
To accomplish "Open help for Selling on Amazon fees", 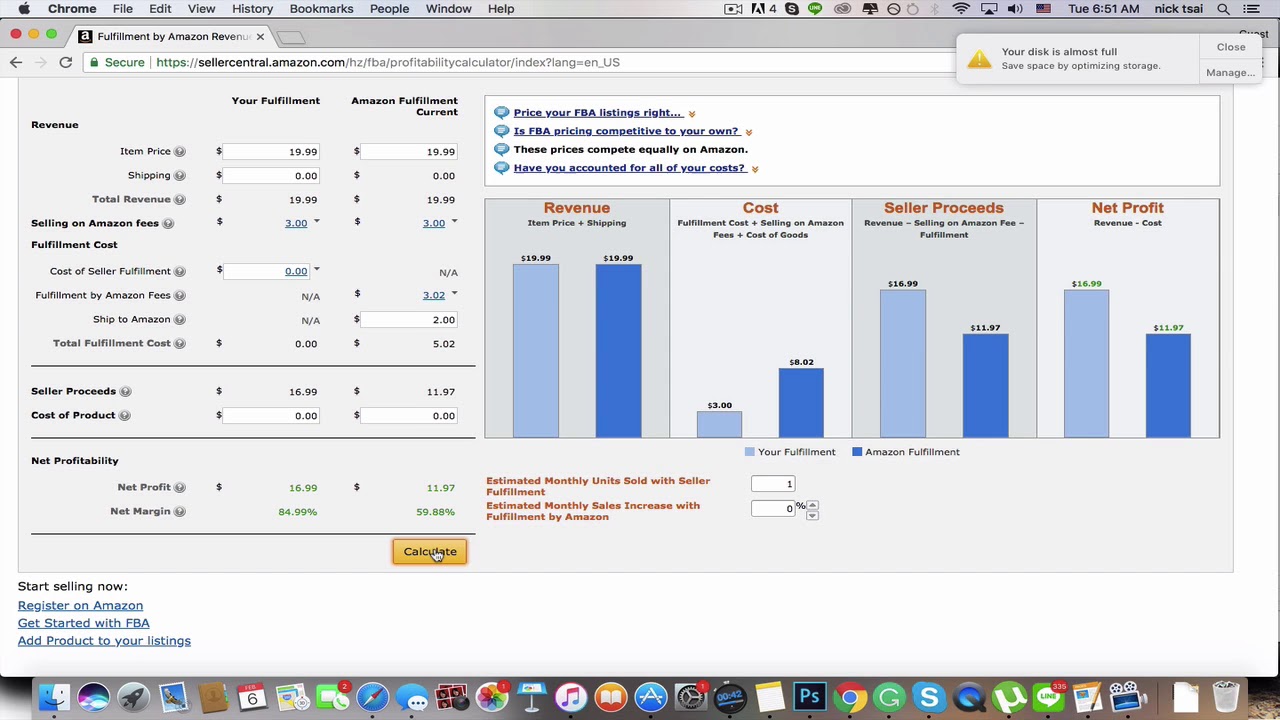I will pos(168,224).
